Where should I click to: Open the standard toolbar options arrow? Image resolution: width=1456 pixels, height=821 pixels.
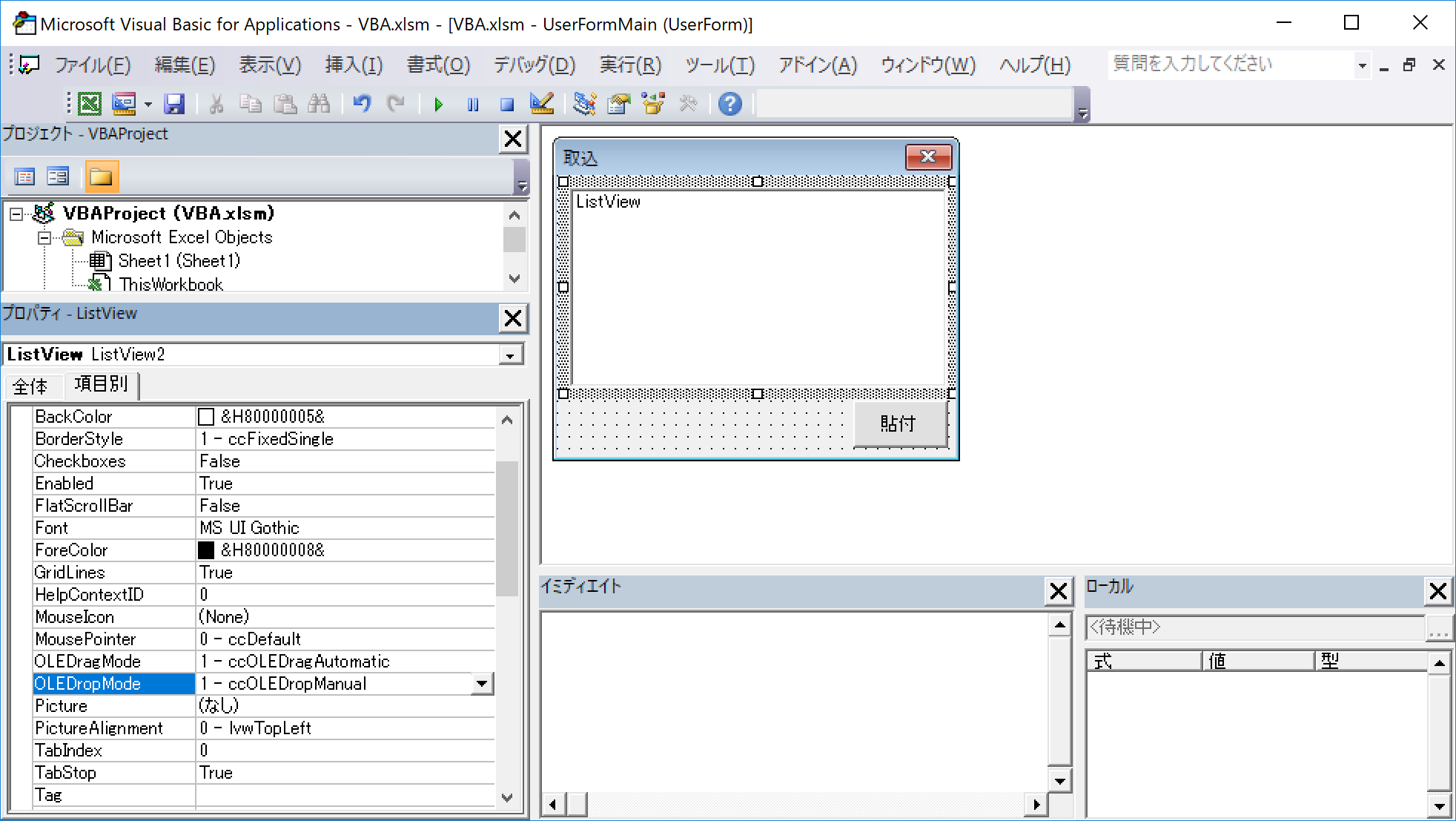[1082, 105]
